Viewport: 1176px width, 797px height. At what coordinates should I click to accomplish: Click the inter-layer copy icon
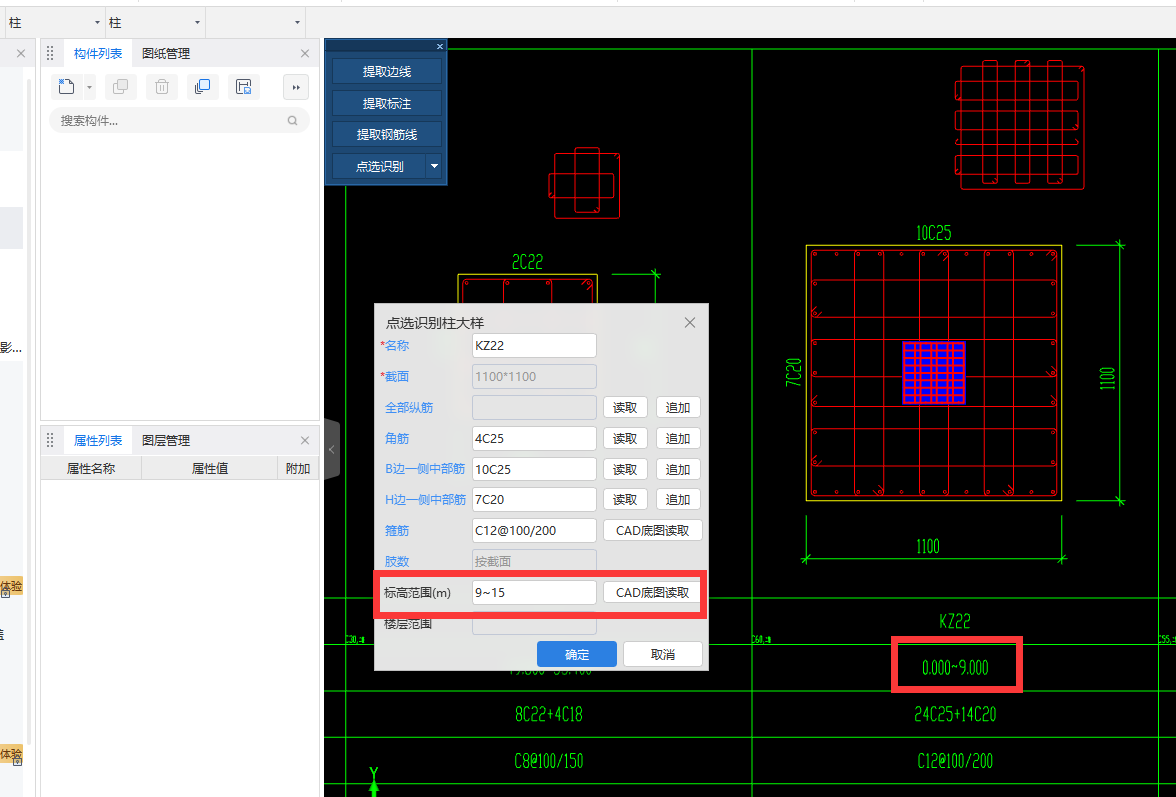click(x=202, y=87)
